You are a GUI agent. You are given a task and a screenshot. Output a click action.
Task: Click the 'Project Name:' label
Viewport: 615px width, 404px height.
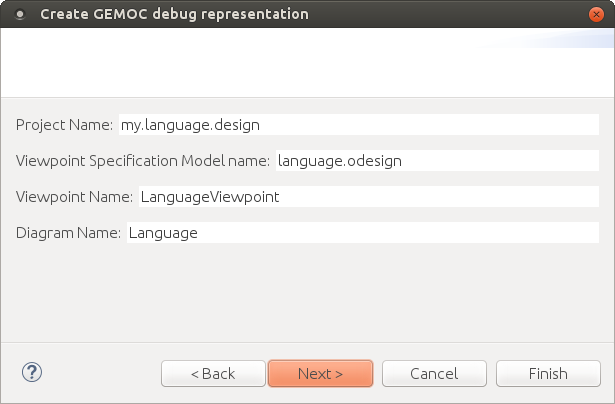(x=64, y=125)
